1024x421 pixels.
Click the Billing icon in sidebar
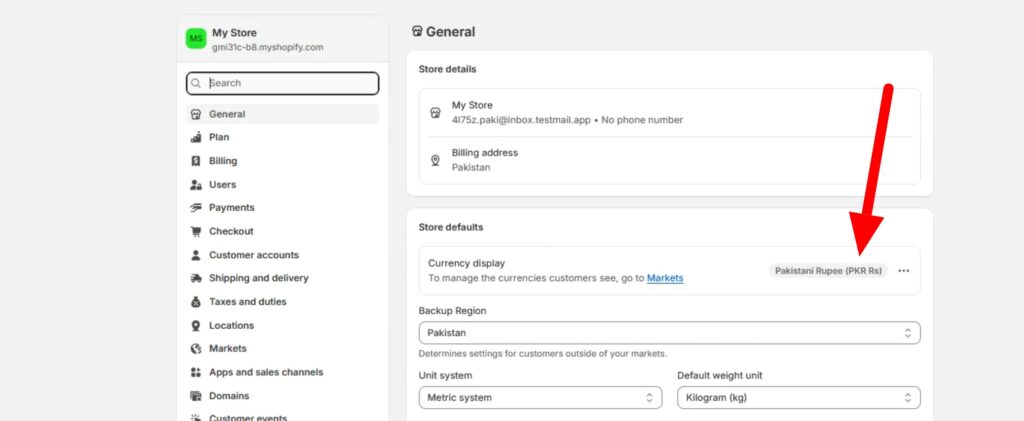pyautogui.click(x=196, y=161)
